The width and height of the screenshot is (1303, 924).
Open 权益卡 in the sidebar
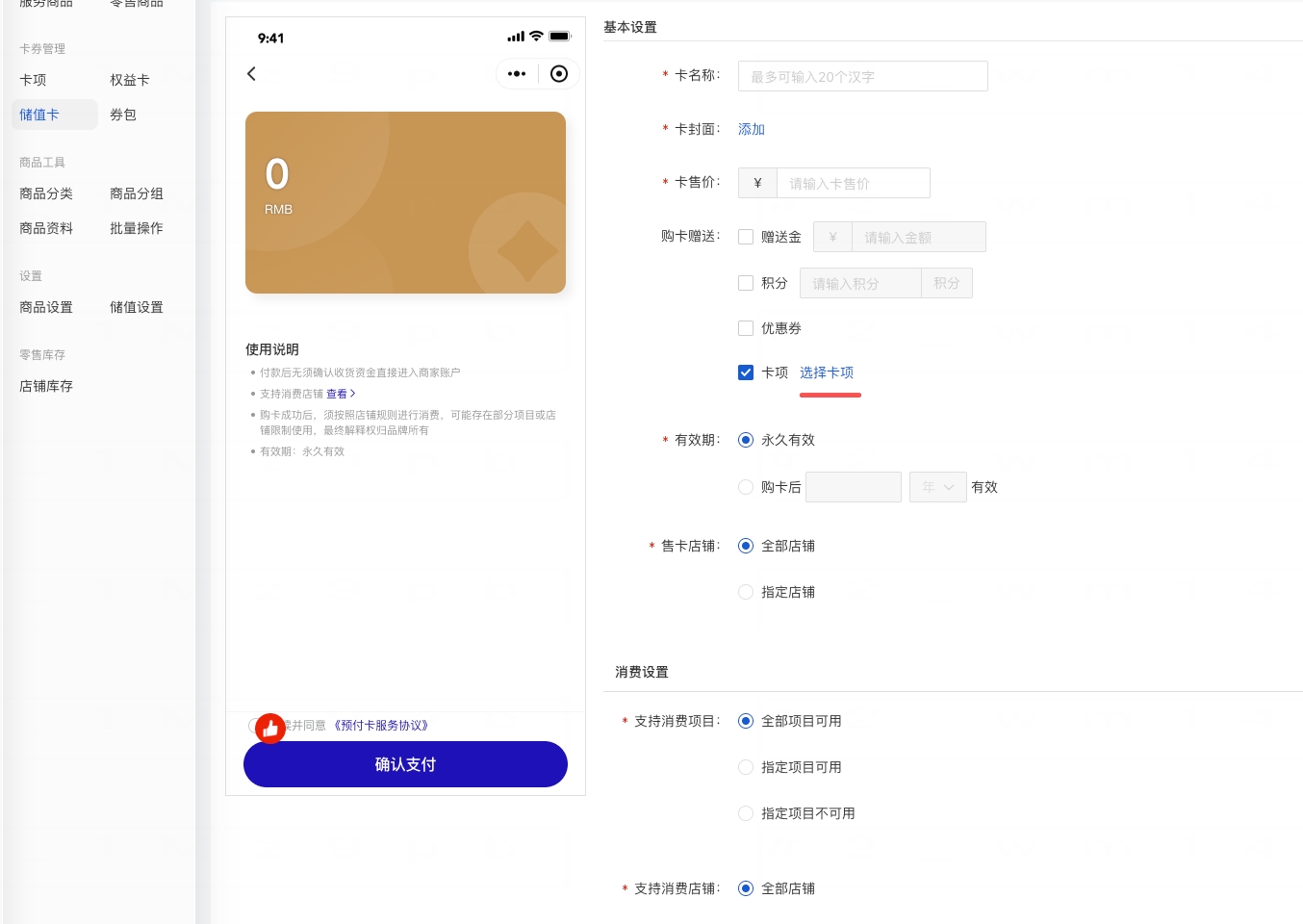pos(130,80)
